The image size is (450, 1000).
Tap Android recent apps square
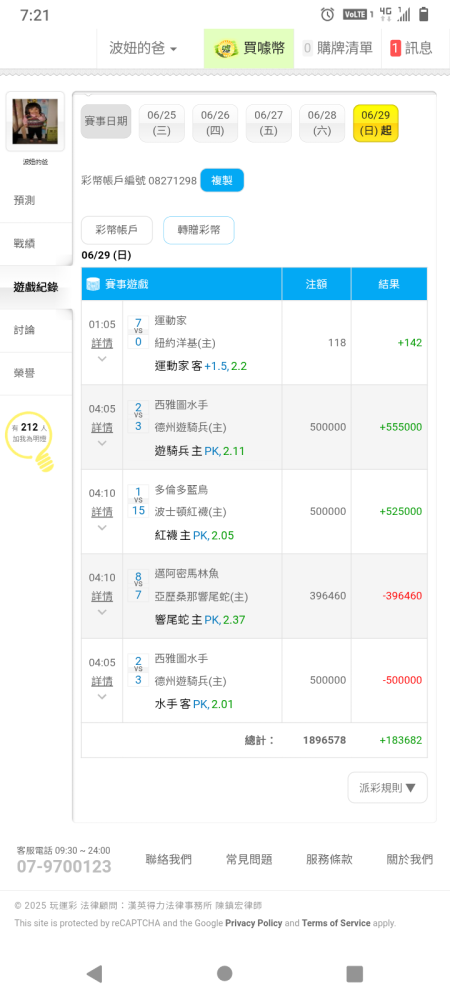pos(354,973)
